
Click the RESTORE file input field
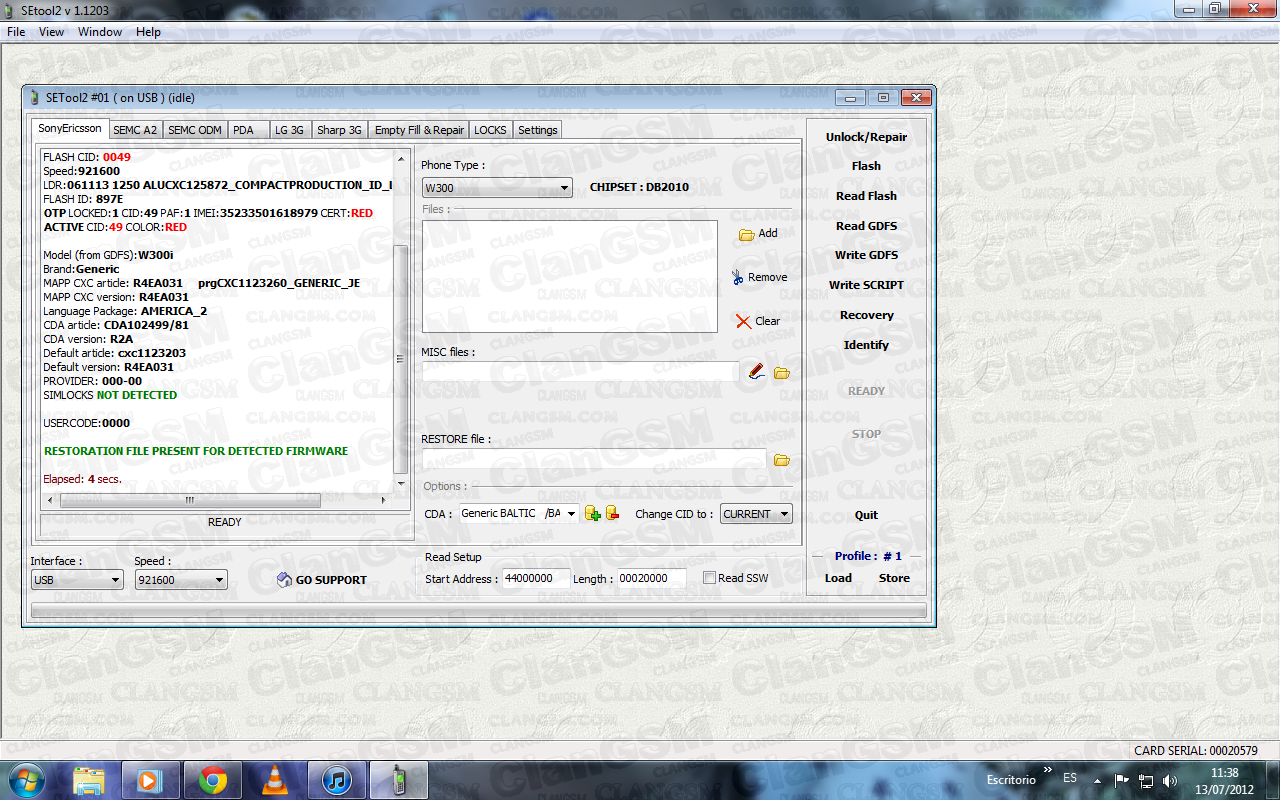coord(594,459)
